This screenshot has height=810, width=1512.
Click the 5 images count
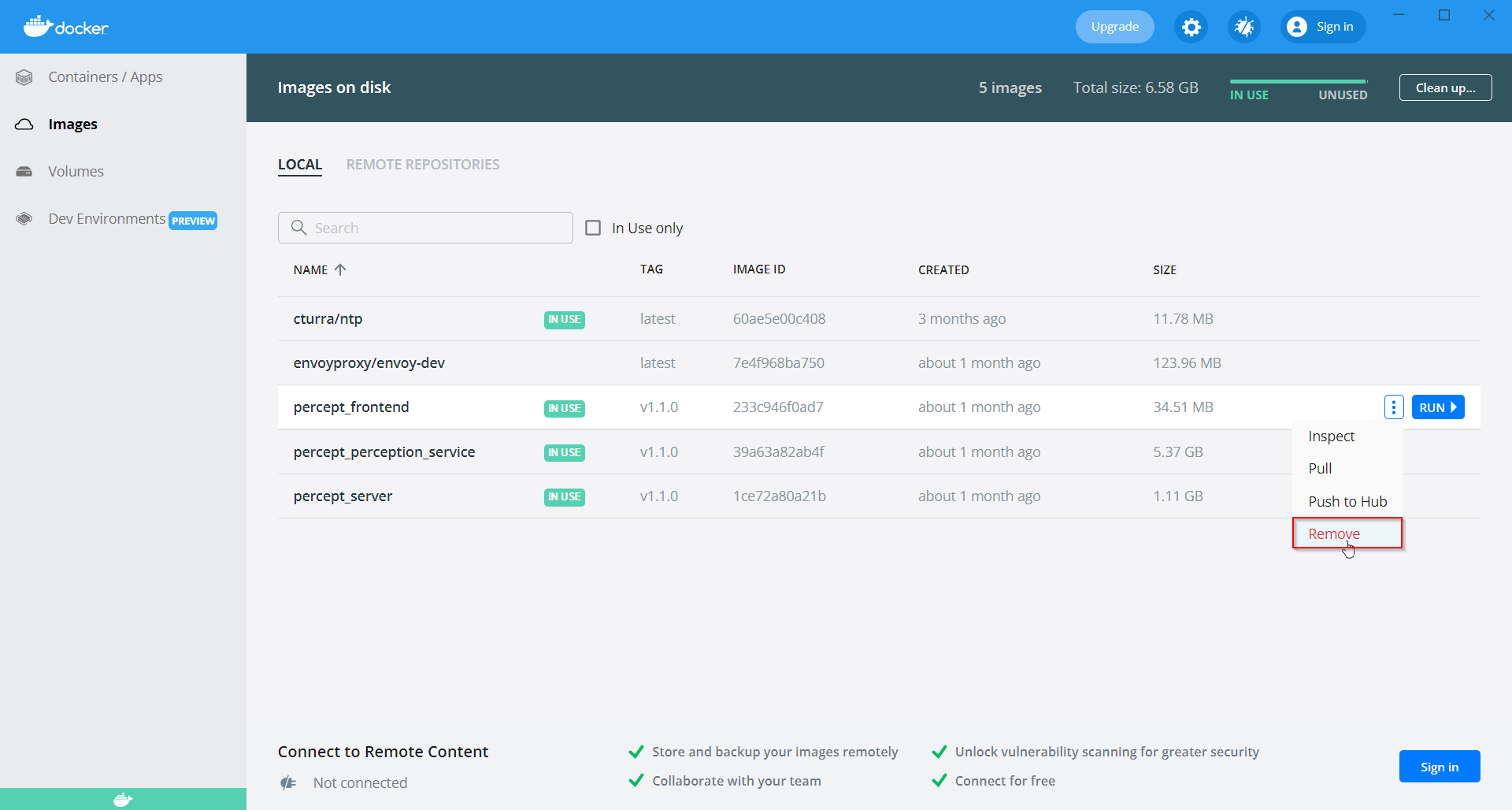coord(1010,87)
